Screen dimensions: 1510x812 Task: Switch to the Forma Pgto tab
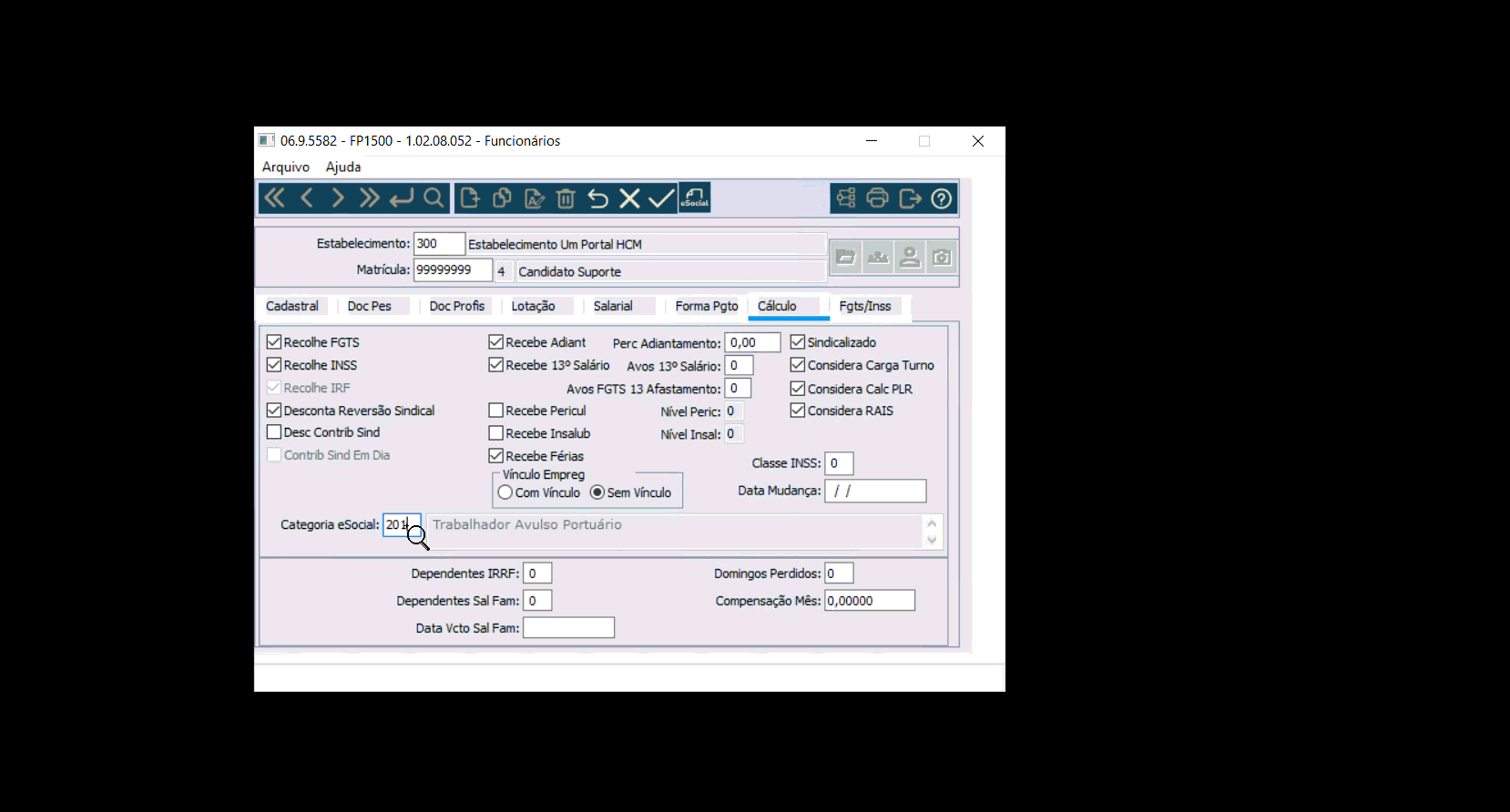(707, 306)
